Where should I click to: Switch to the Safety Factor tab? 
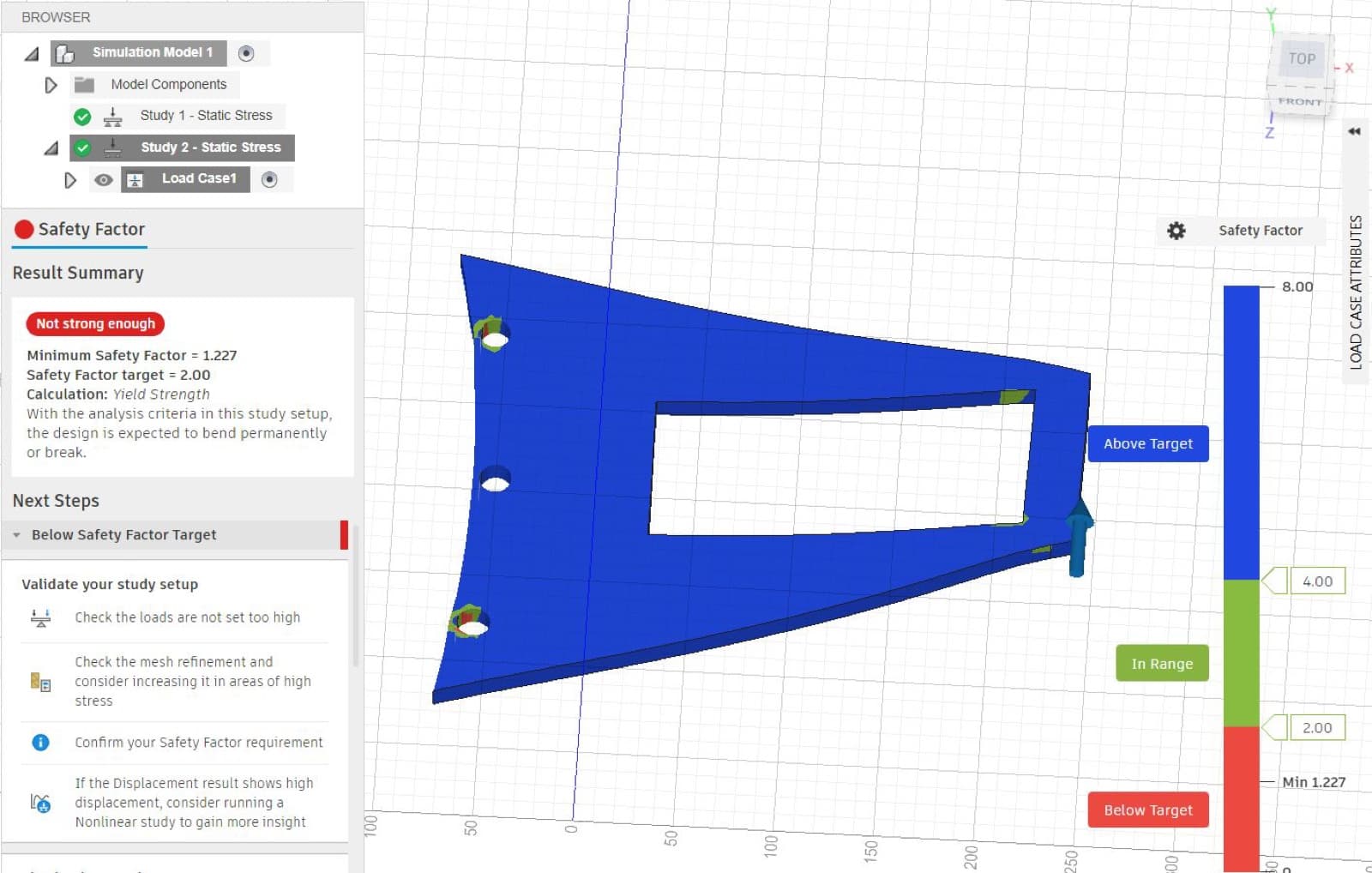(80, 229)
